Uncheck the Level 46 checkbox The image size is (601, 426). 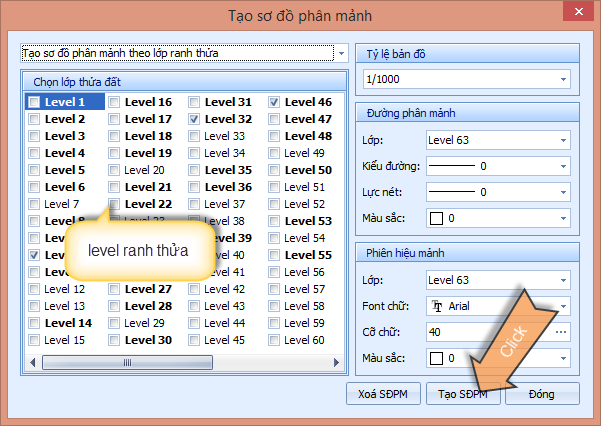[x=274, y=102]
